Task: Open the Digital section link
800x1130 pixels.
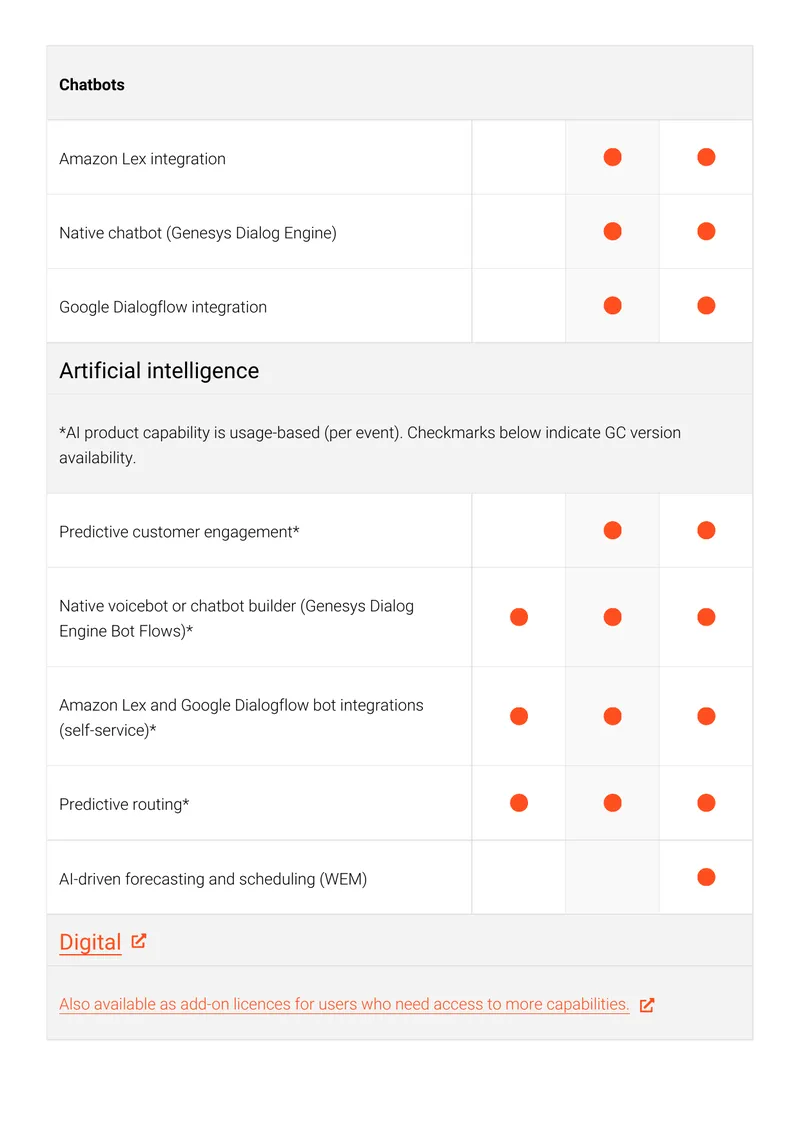Action: pos(90,942)
